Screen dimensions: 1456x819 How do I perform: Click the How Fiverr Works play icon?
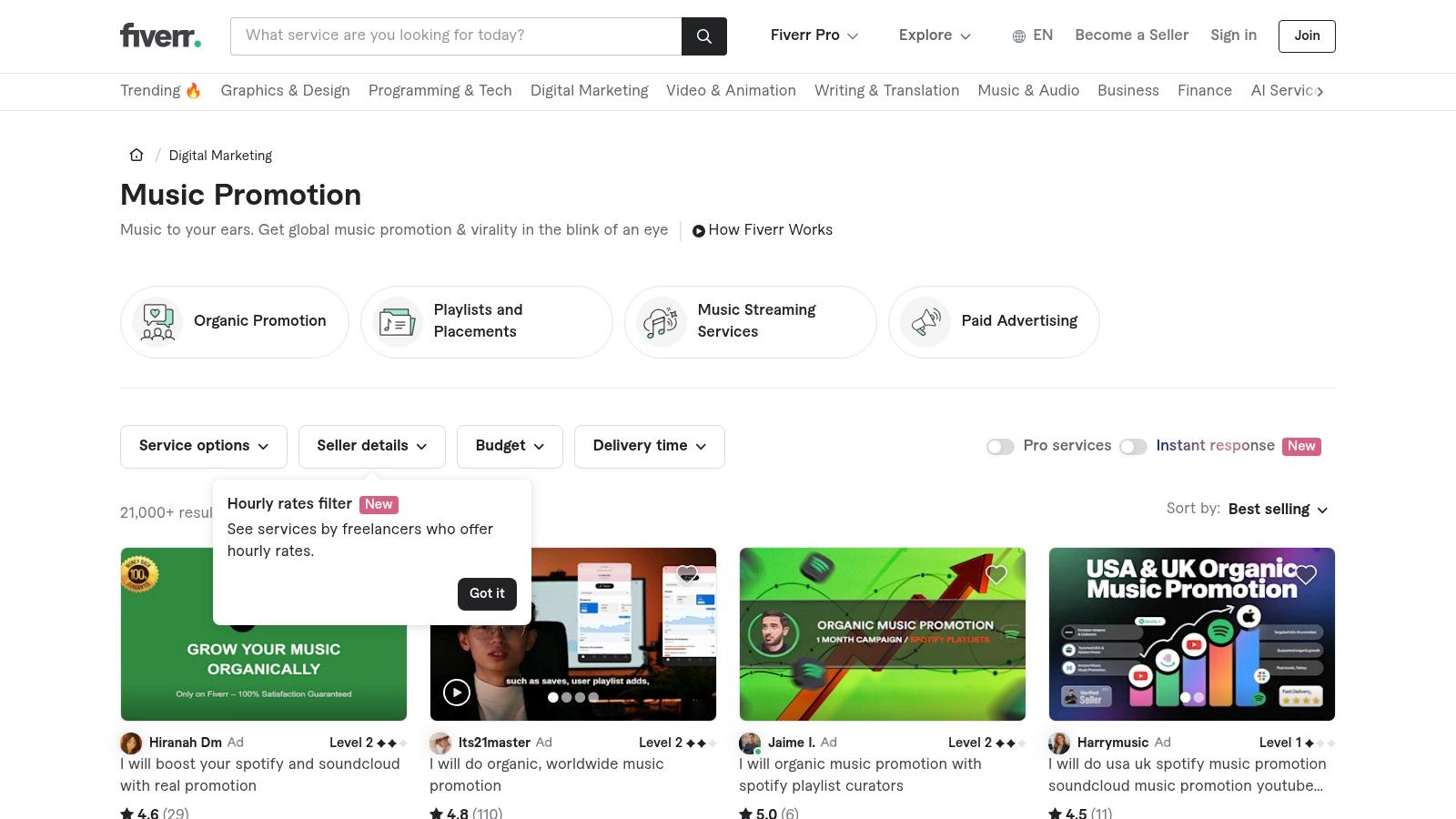698,231
